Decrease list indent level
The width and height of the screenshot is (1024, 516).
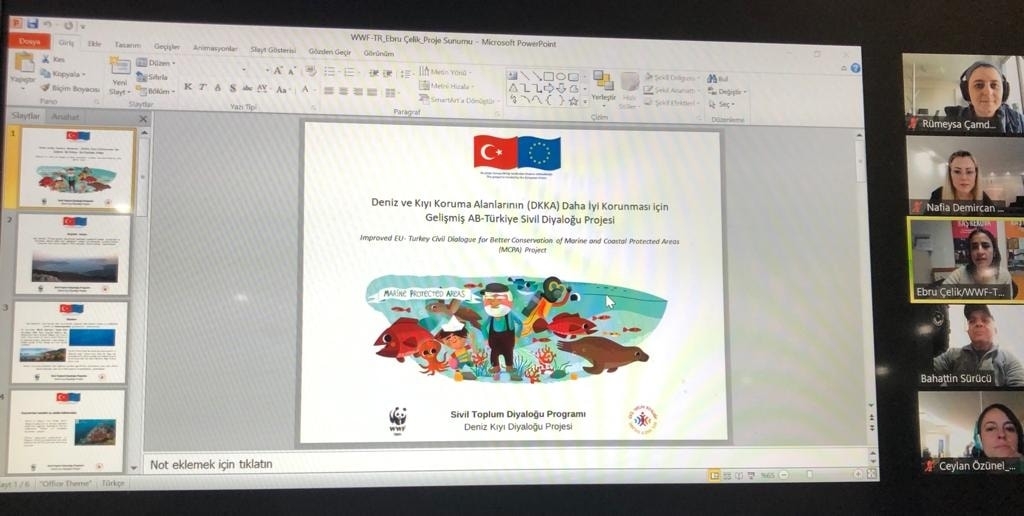click(374, 73)
